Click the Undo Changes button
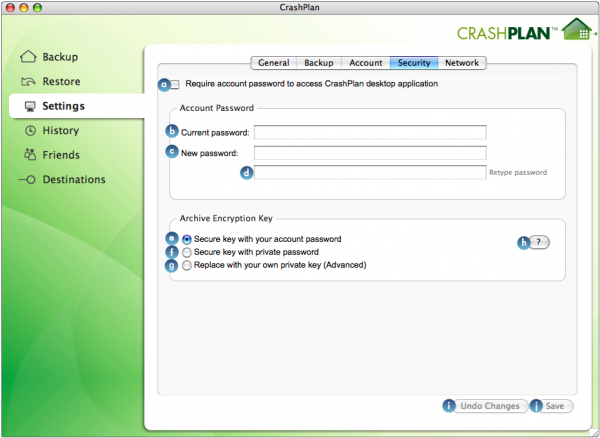Viewport: 600px width, 438px height. [x=490, y=406]
